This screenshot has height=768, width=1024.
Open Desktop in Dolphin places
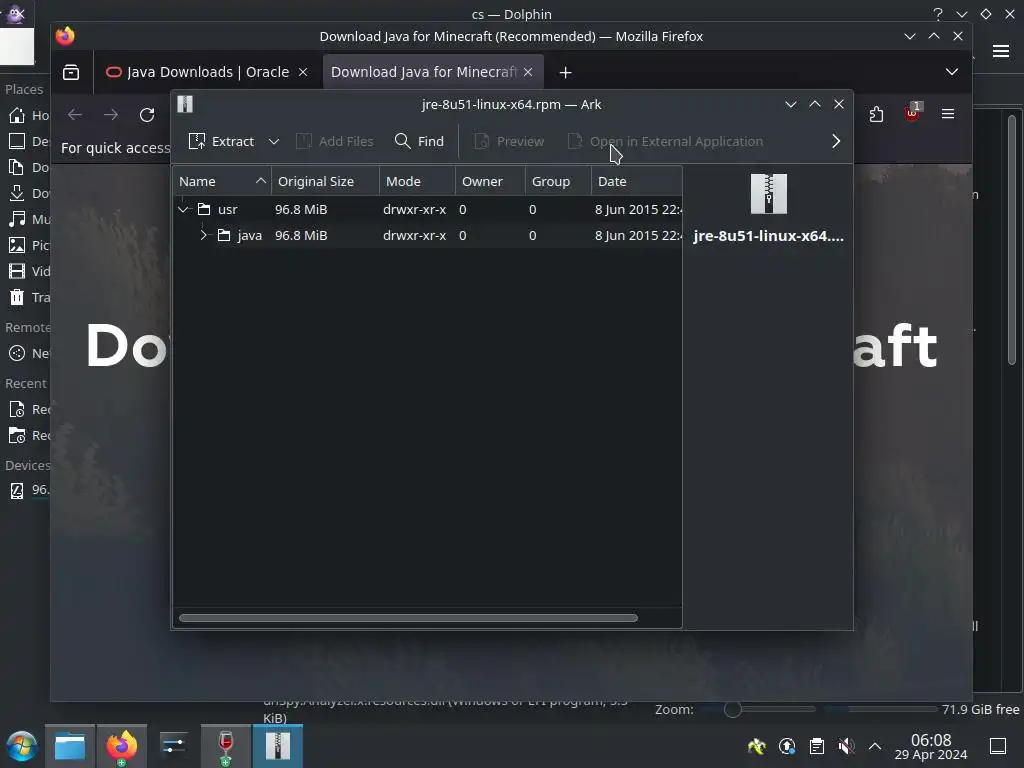[x=27, y=141]
